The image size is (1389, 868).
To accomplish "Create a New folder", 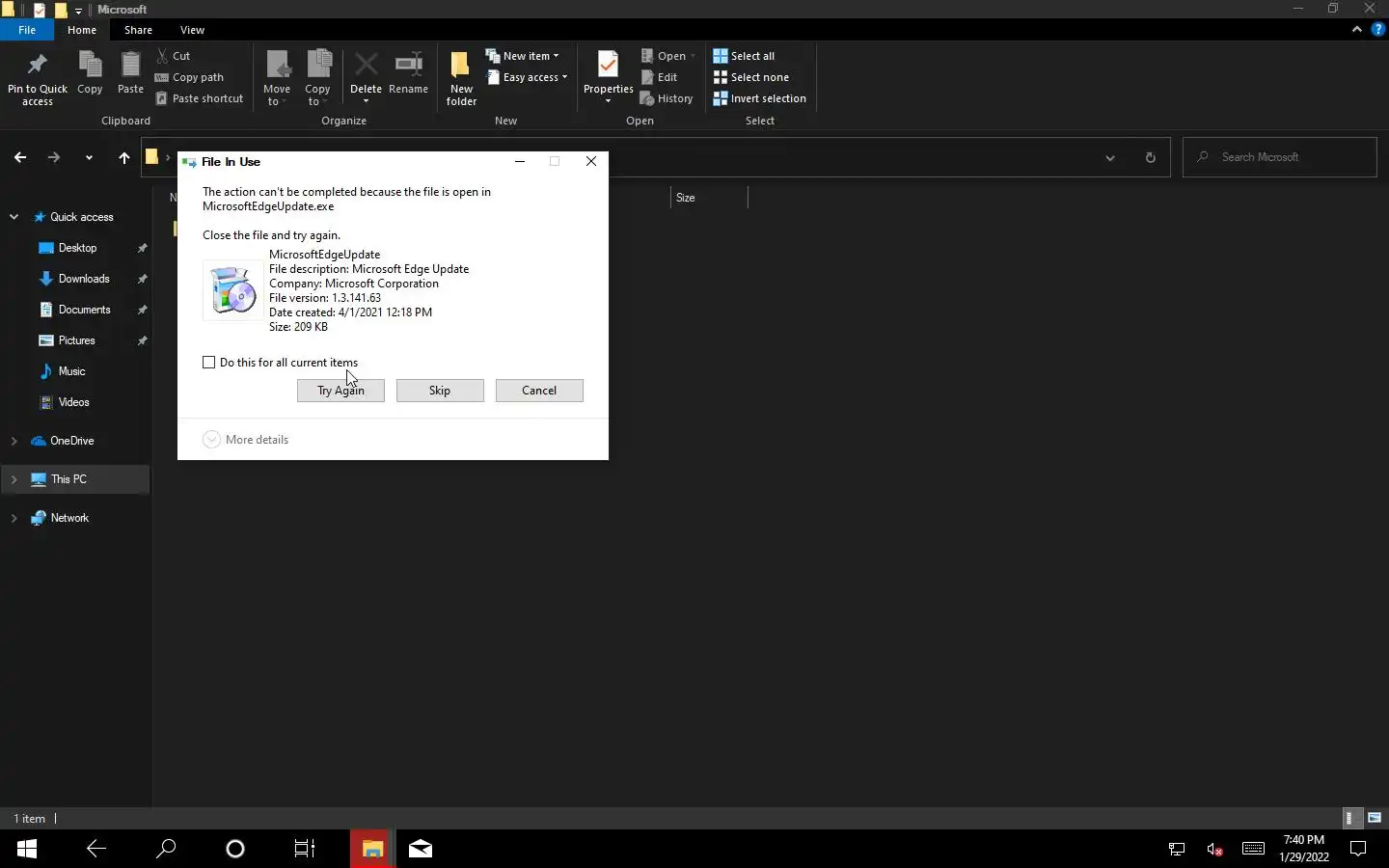I will 461,78.
